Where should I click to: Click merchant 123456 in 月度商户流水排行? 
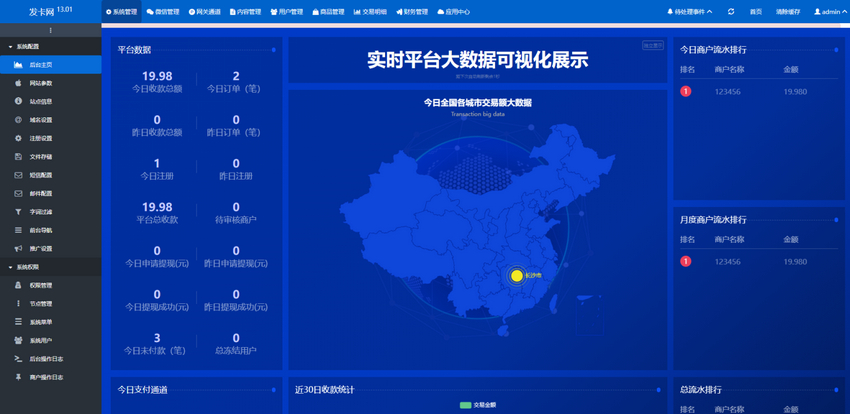(727, 262)
